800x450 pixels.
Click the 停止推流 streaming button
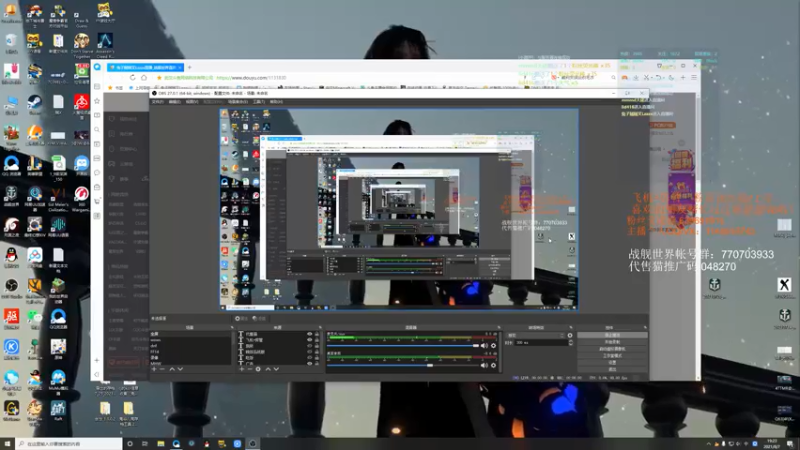click(612, 335)
